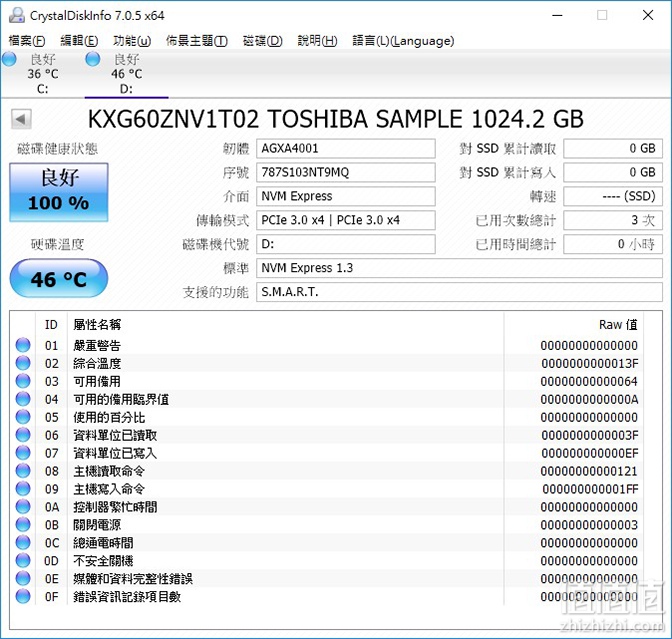Click the power on count 3 次 field

[613, 220]
